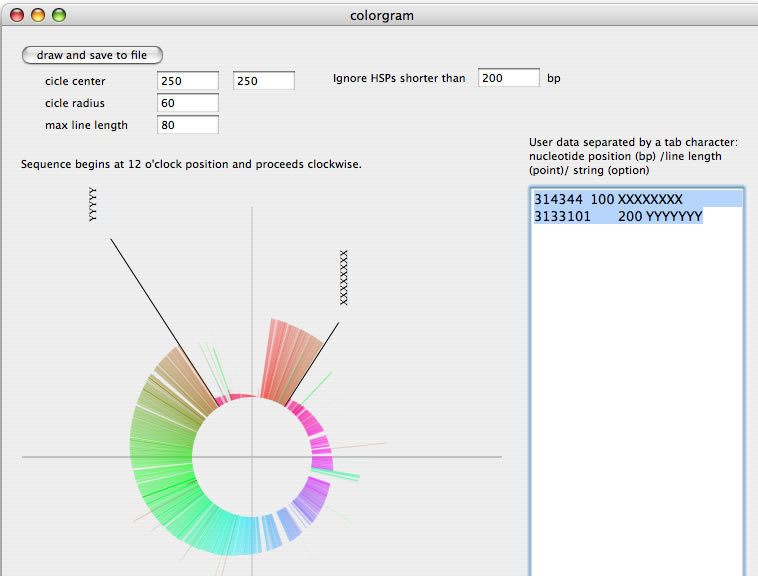Select the cicle radius field showing 60
This screenshot has height=576, width=758.
coord(188,103)
